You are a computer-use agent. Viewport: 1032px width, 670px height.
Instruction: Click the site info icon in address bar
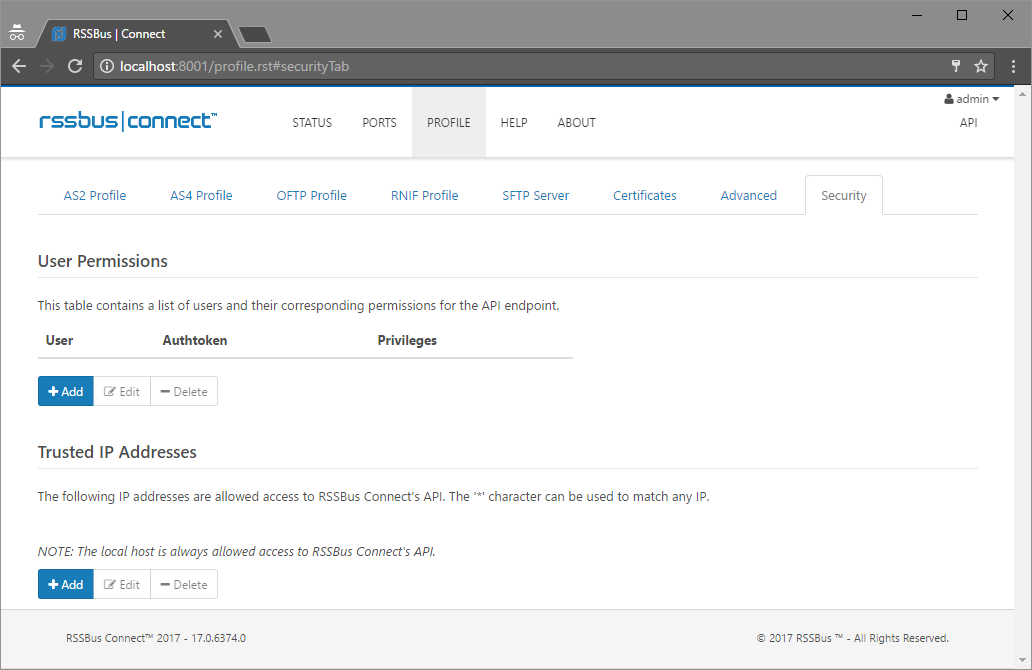(x=107, y=66)
